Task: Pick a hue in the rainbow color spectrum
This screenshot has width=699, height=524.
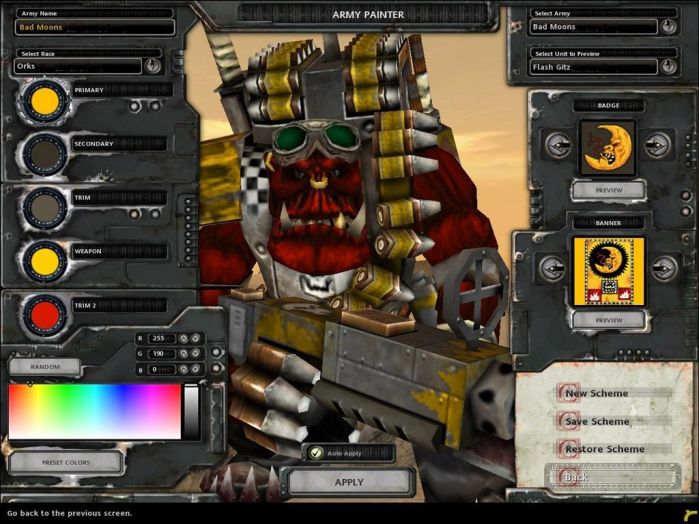Action: point(95,412)
